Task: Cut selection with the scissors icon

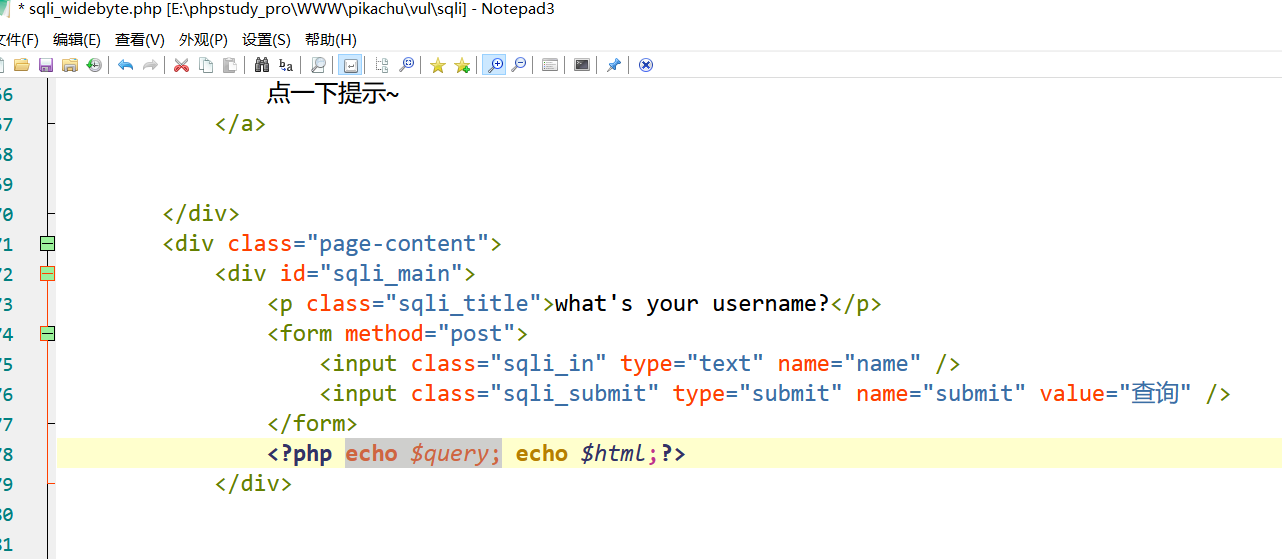Action: point(182,65)
